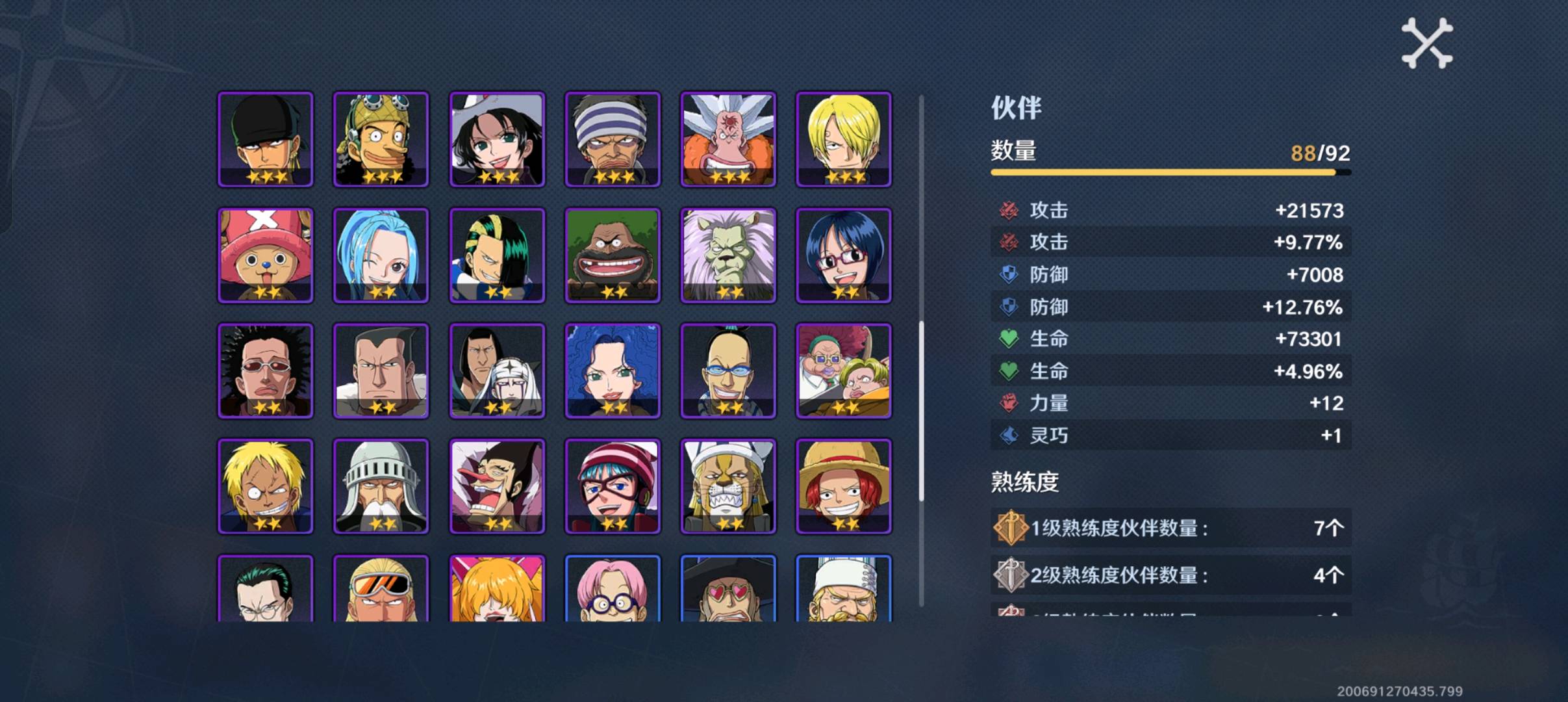The image size is (1568, 702).
Task: Close the companion panel with crossbones icon
Action: (1427, 44)
